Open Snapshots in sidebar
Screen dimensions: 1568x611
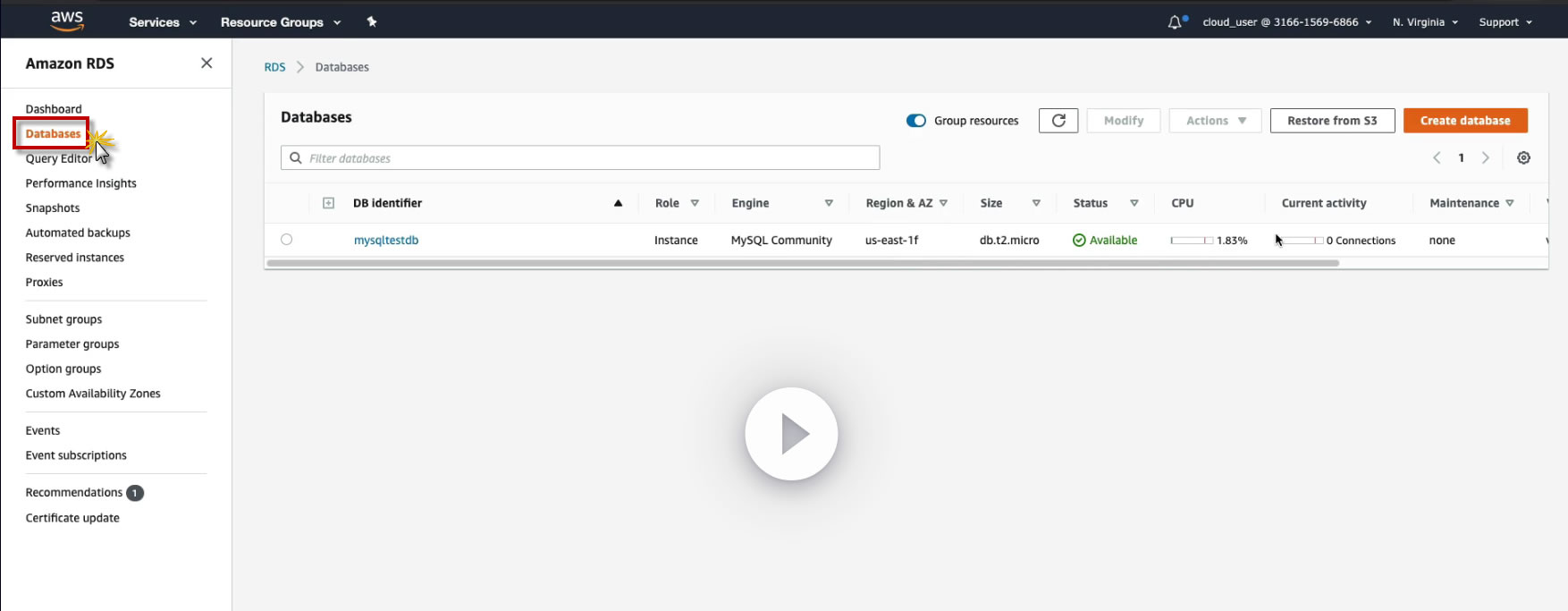pyautogui.click(x=53, y=208)
